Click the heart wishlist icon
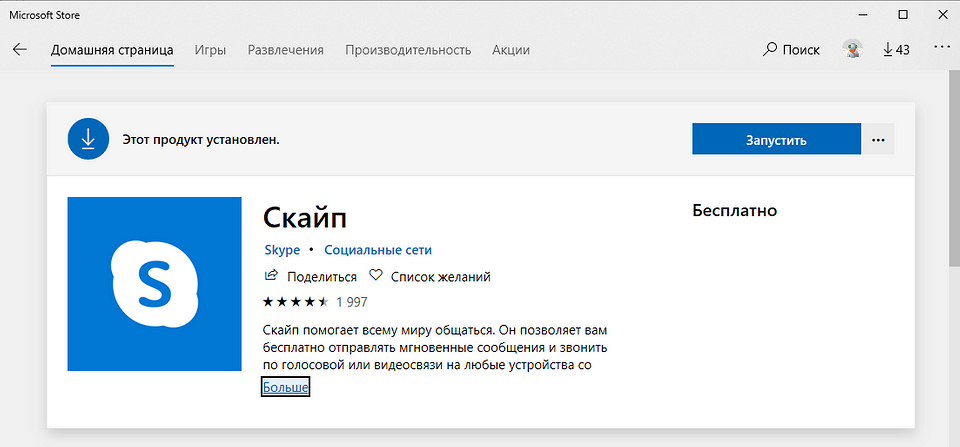960x447 pixels. pyautogui.click(x=376, y=276)
